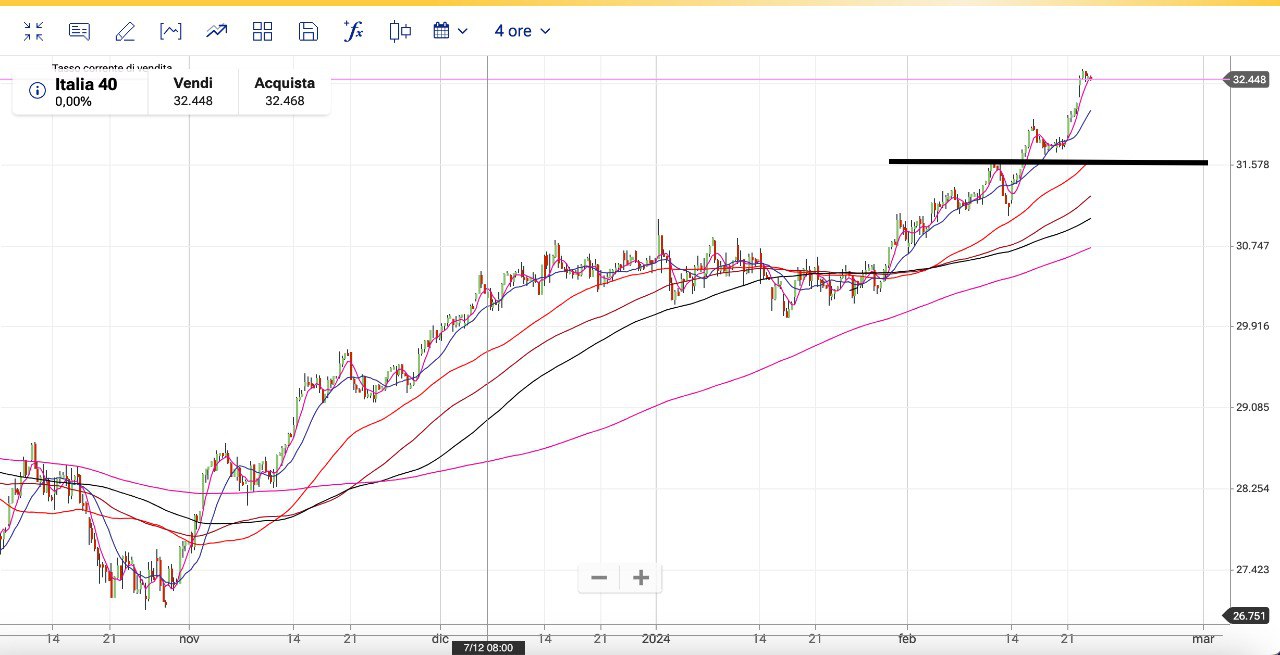Zoom out the chart with the minus button
1280x655 pixels.
click(x=599, y=578)
